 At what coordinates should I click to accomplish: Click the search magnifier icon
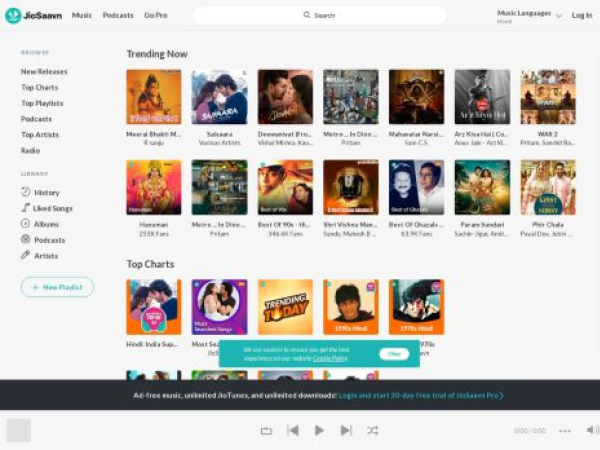pos(307,15)
